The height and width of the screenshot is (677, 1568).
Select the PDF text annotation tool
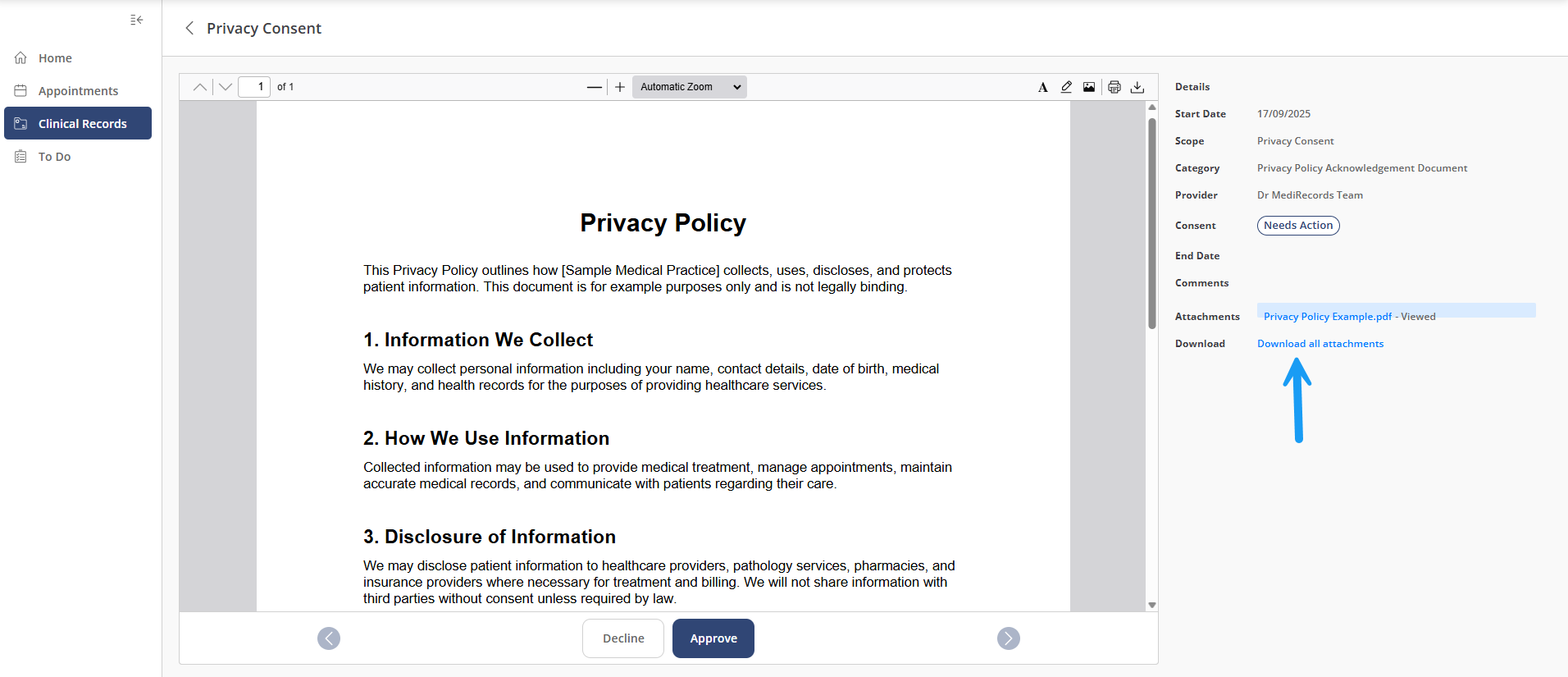(x=1042, y=87)
